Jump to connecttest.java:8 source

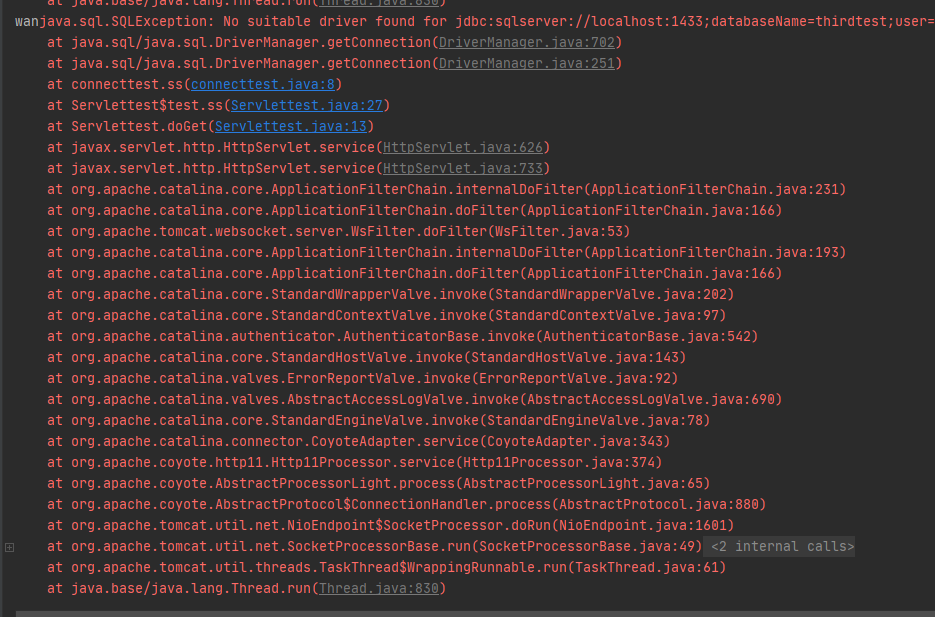tap(262, 85)
